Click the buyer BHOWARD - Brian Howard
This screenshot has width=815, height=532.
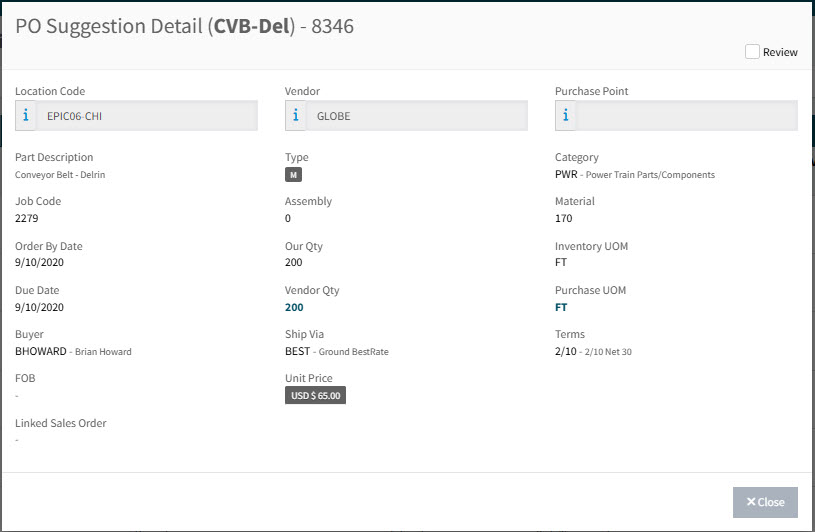tap(73, 352)
